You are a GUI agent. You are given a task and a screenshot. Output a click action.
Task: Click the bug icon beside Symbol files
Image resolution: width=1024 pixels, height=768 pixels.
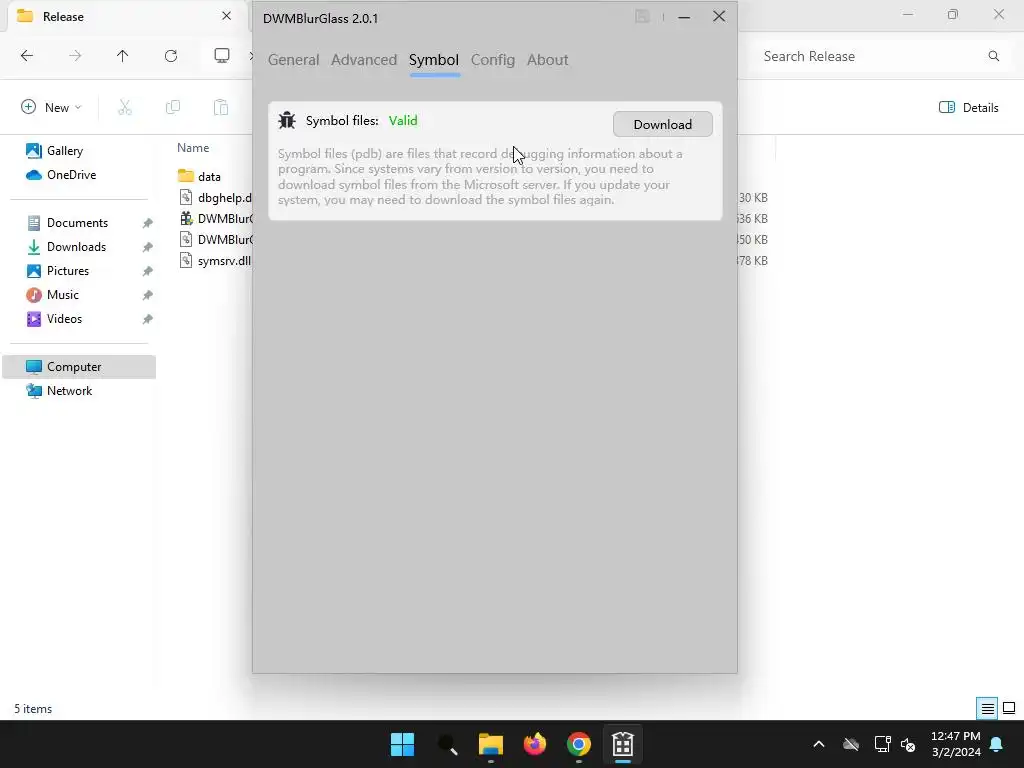point(287,120)
